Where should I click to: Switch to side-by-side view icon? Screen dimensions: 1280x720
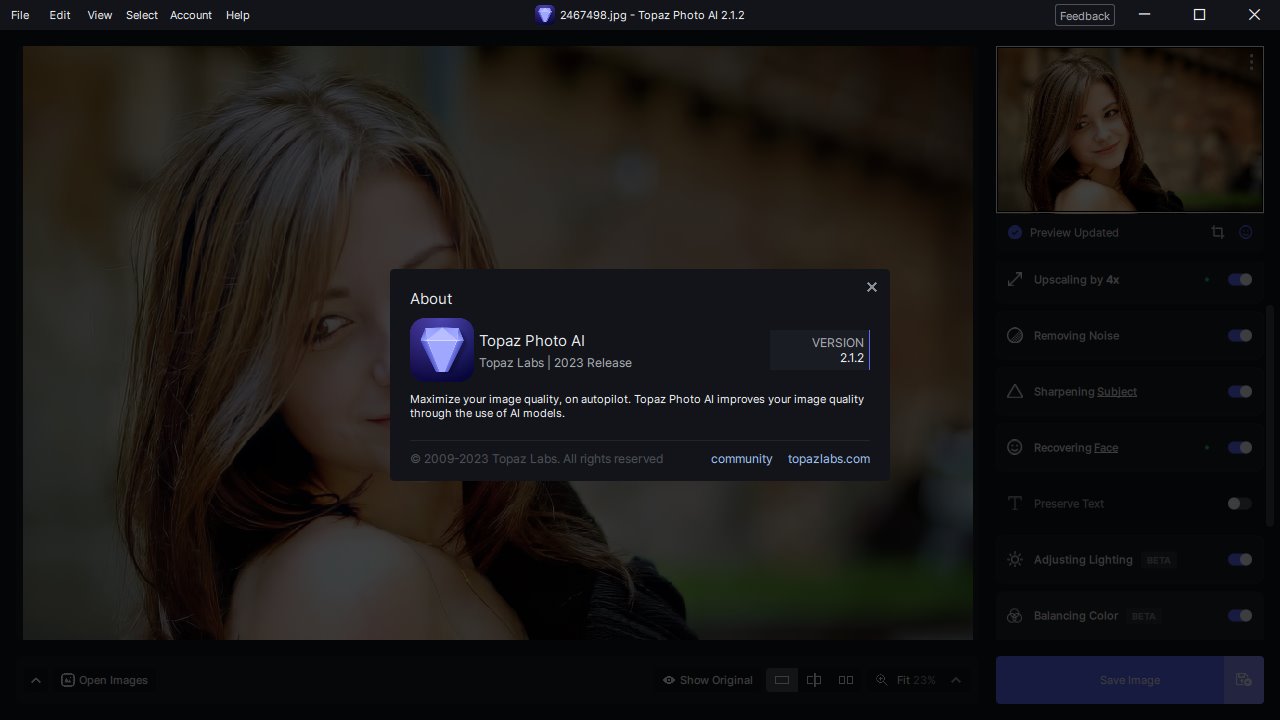(x=846, y=680)
